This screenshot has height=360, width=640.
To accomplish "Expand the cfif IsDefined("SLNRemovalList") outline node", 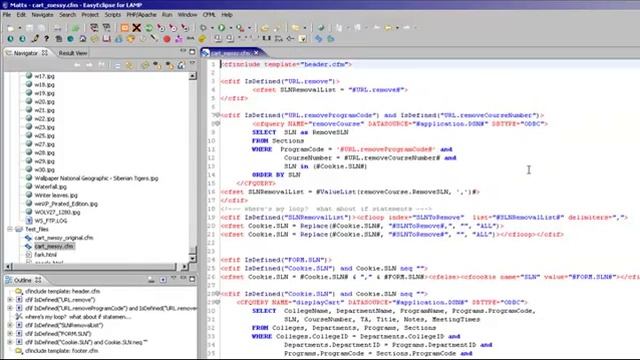I will [x=10, y=325].
